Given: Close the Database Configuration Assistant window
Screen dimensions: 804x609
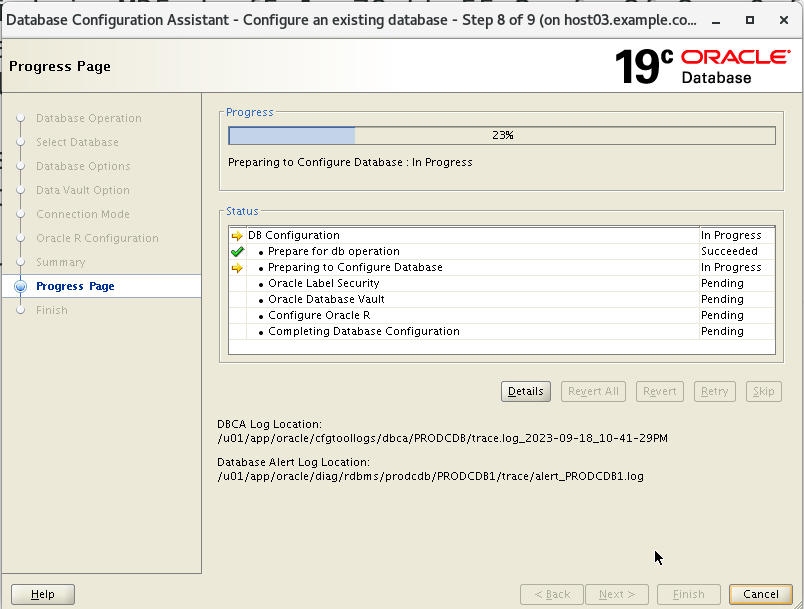Looking at the screenshot, I should point(783,21).
